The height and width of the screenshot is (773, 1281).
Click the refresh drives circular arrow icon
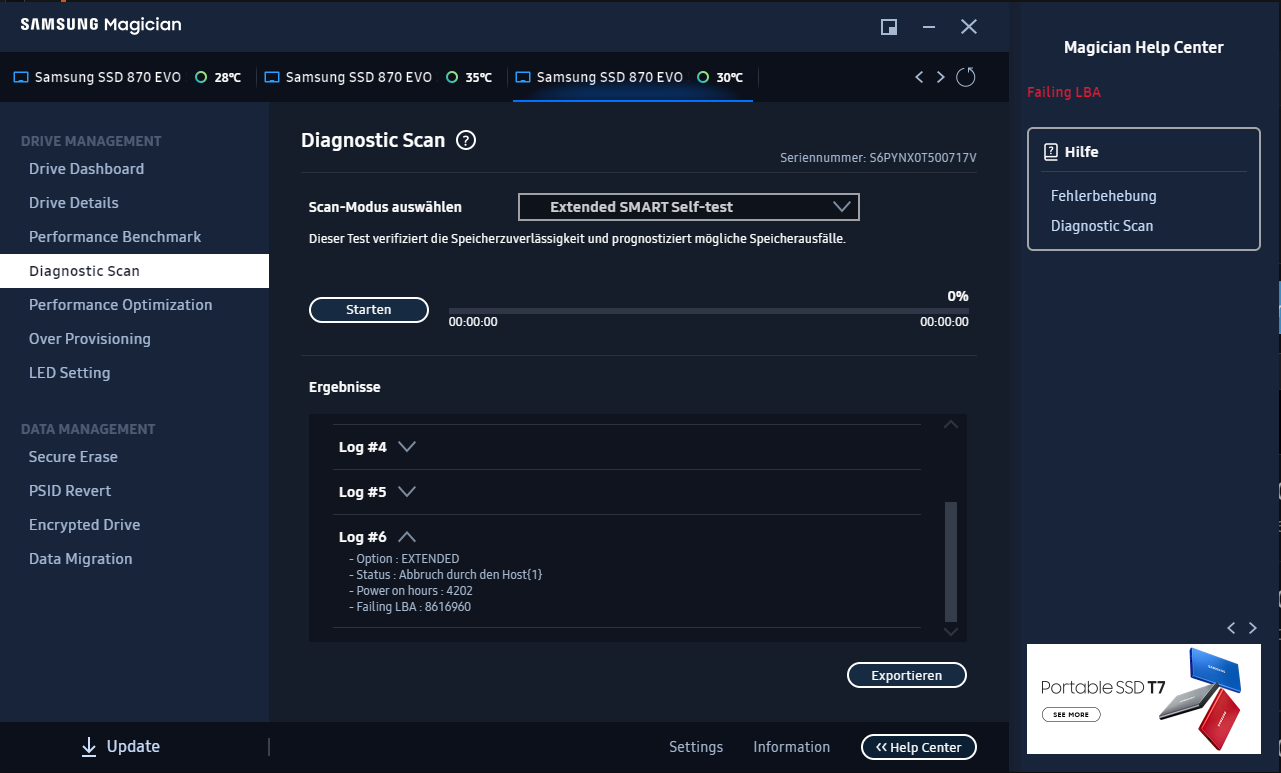click(965, 77)
